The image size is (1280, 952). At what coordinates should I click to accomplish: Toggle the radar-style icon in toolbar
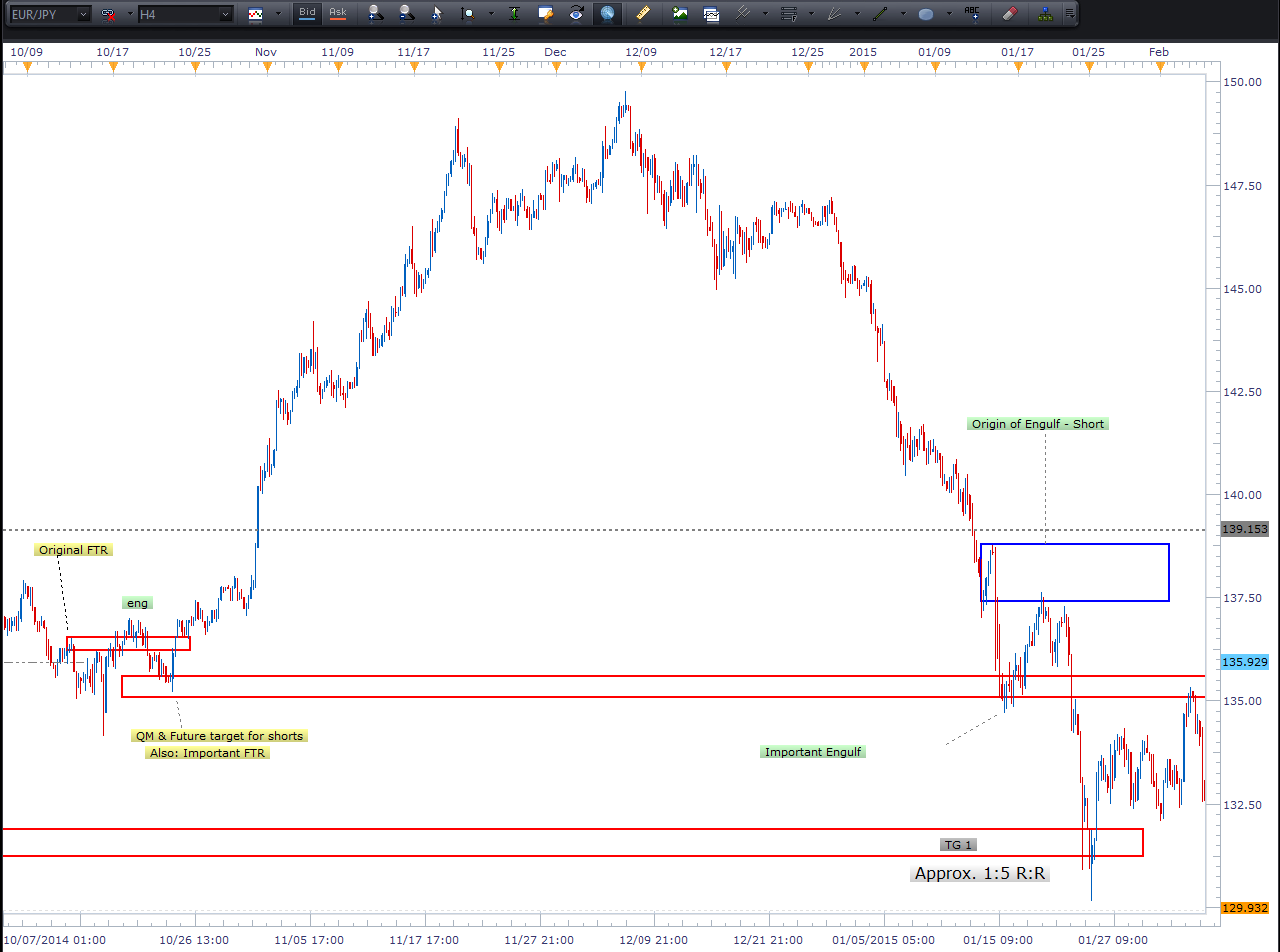pos(607,14)
